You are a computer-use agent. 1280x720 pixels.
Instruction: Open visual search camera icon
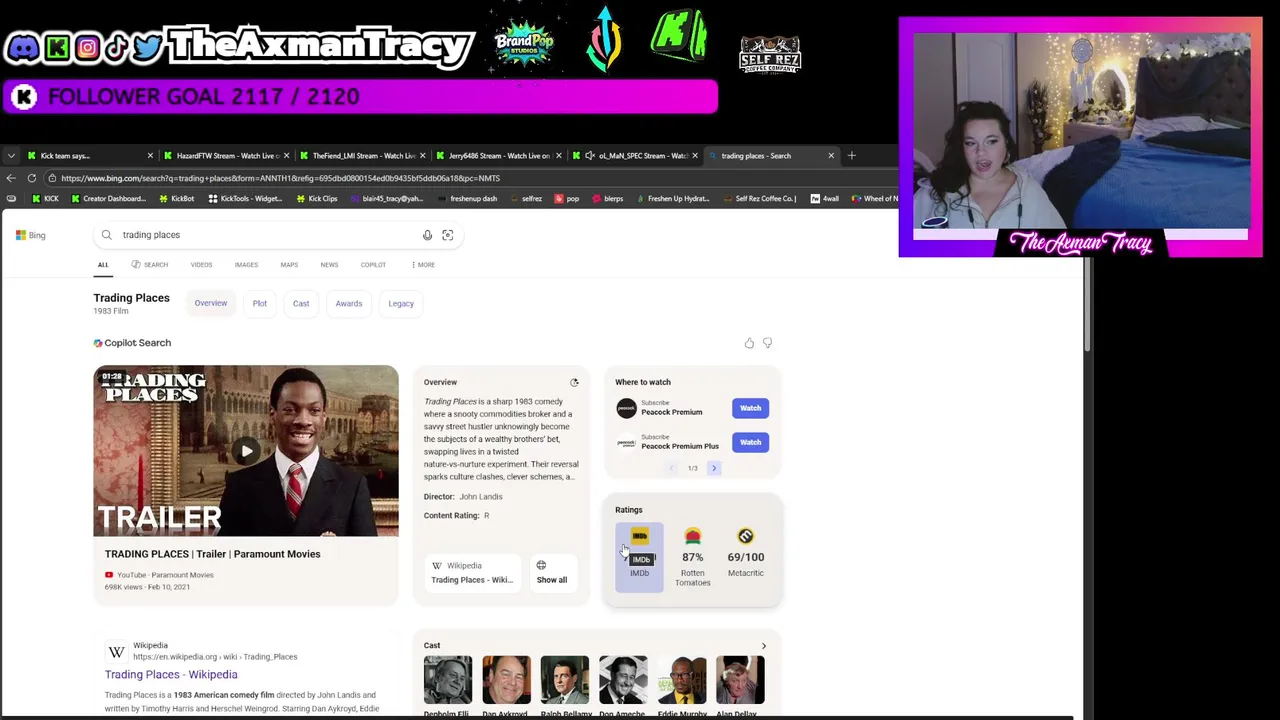[447, 235]
